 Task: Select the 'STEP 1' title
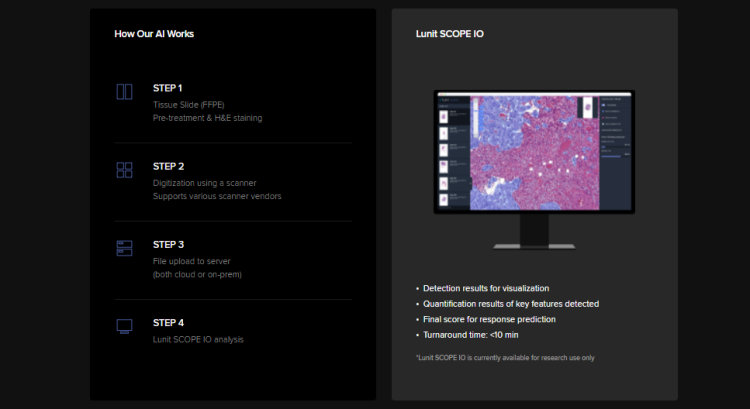click(x=167, y=88)
